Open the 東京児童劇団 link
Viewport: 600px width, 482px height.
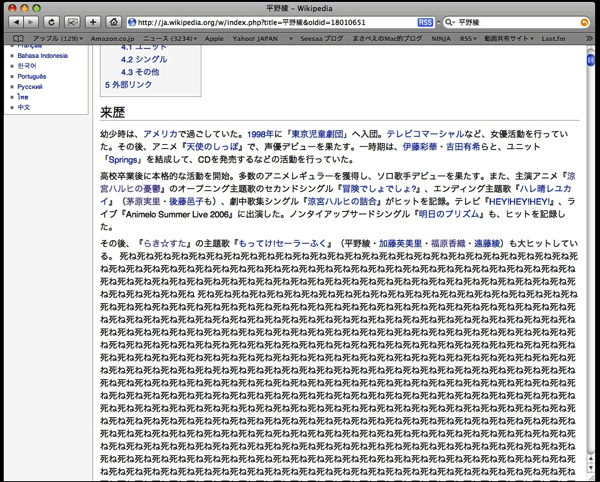point(317,134)
